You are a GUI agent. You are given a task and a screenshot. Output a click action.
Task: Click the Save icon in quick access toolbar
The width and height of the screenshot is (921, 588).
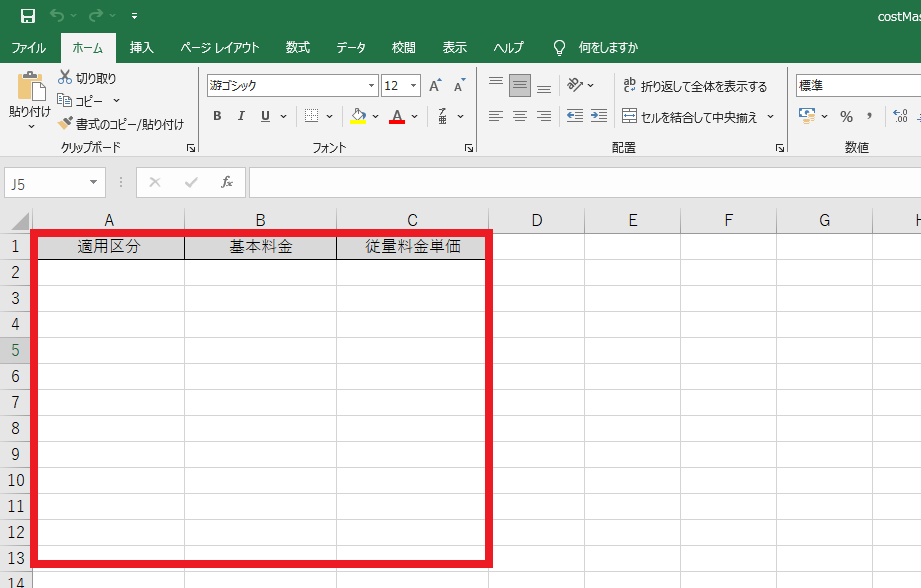point(27,16)
